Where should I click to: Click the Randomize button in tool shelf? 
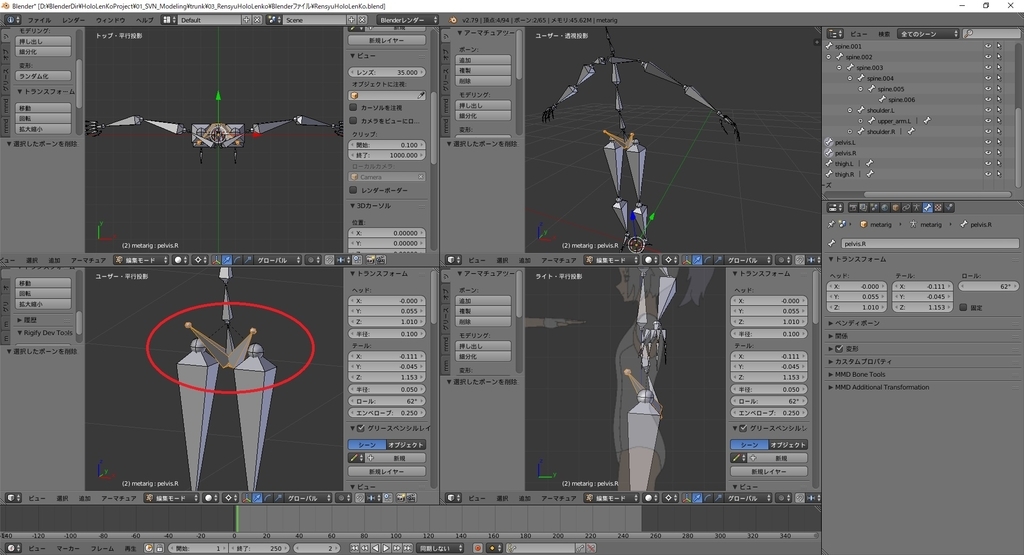click(43, 76)
